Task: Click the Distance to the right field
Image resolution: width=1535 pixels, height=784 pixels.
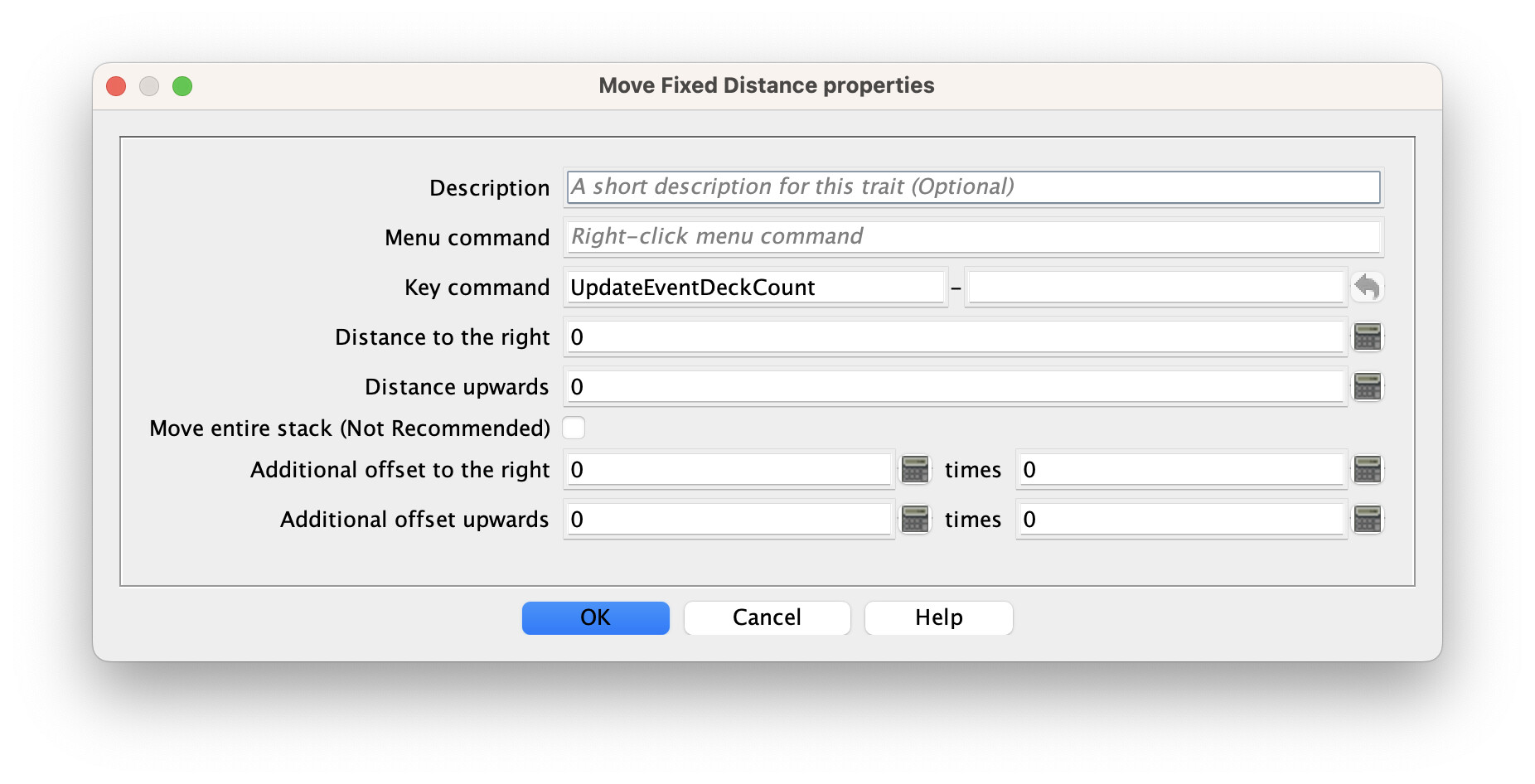Action: 954,337
